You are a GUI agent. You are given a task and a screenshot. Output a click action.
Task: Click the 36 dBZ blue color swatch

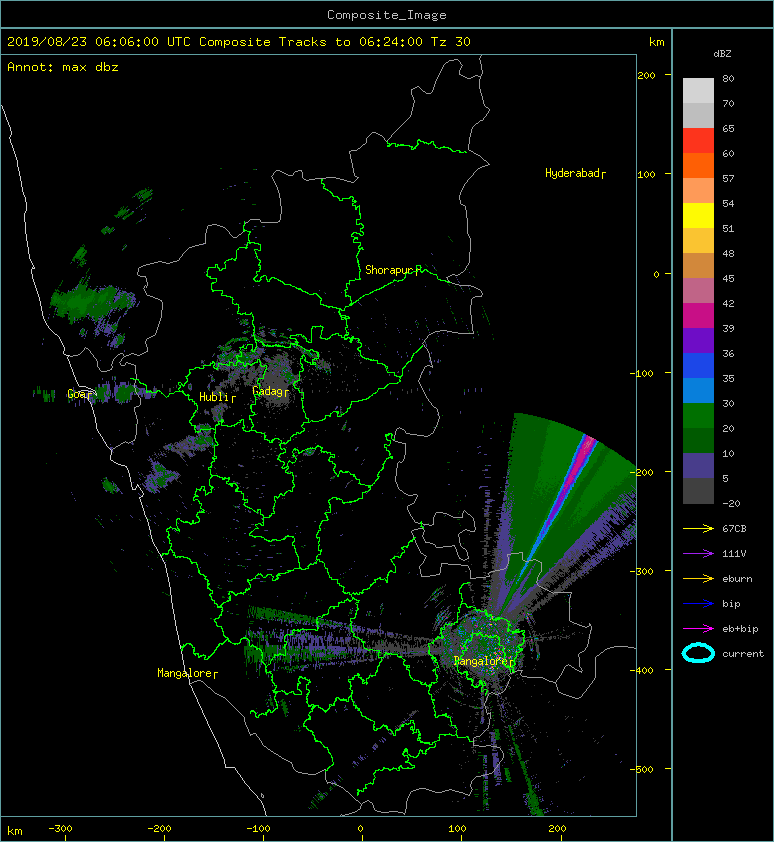pyautogui.click(x=698, y=366)
